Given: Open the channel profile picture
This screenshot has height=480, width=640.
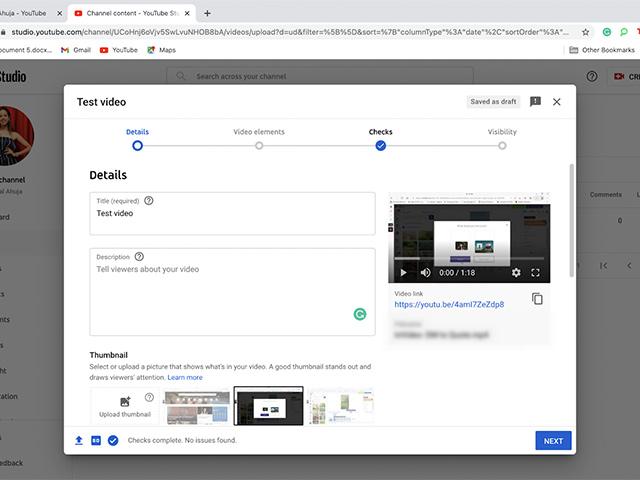Looking at the screenshot, I should [x=13, y=136].
